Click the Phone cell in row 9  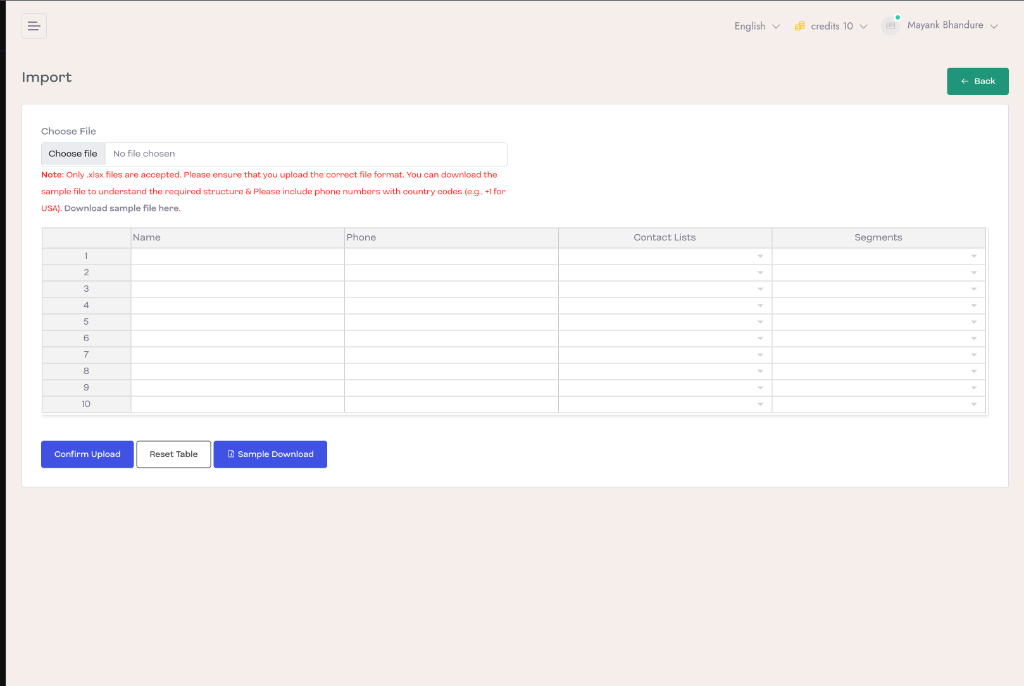(451, 388)
